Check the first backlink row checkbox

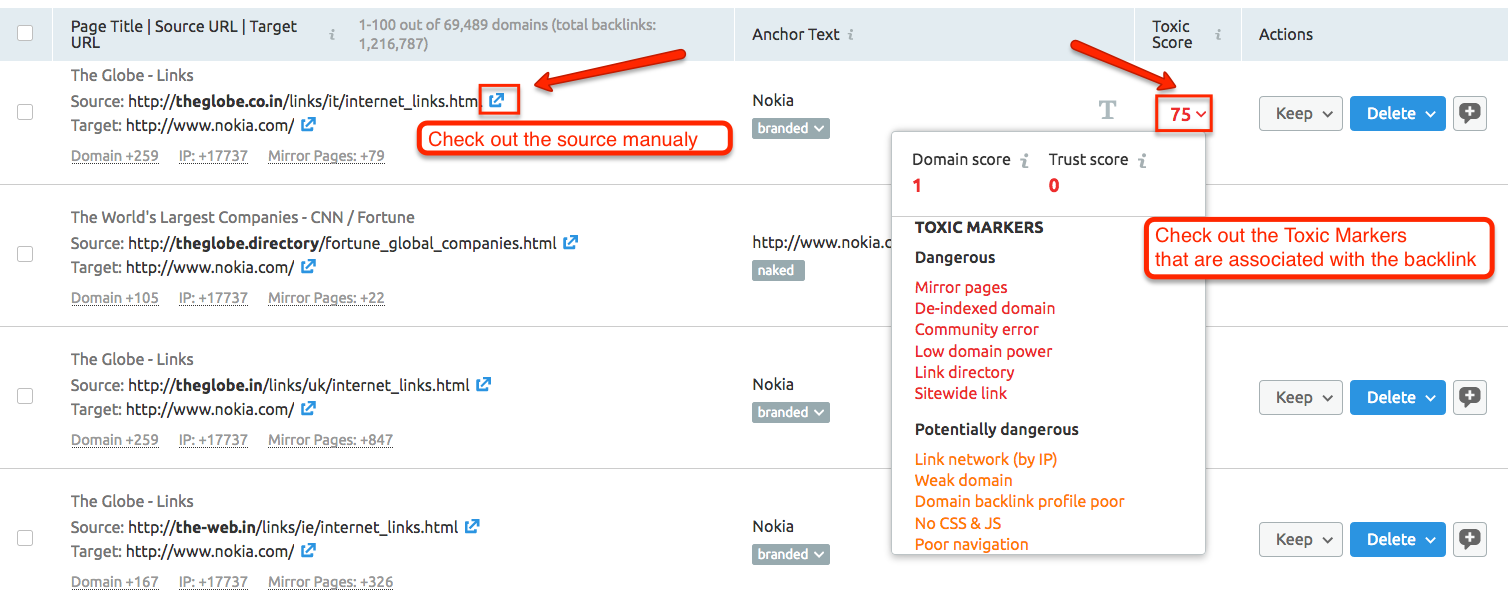coord(25,113)
